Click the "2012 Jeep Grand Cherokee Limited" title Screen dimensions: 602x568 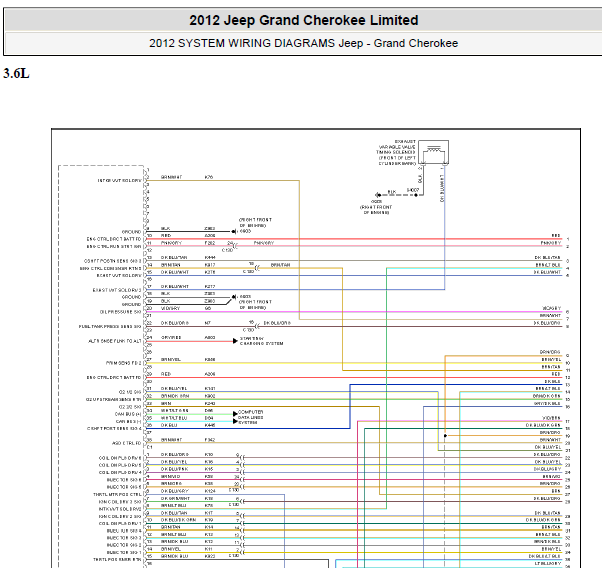(x=303, y=20)
